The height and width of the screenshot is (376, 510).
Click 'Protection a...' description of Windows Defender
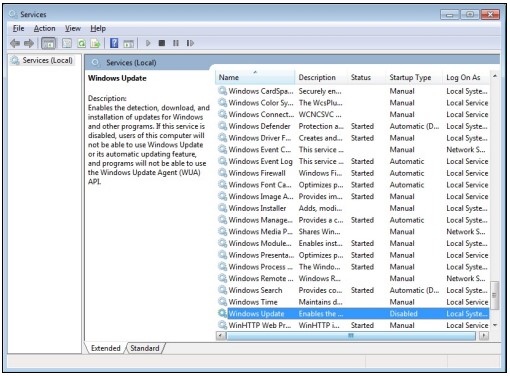[321, 126]
